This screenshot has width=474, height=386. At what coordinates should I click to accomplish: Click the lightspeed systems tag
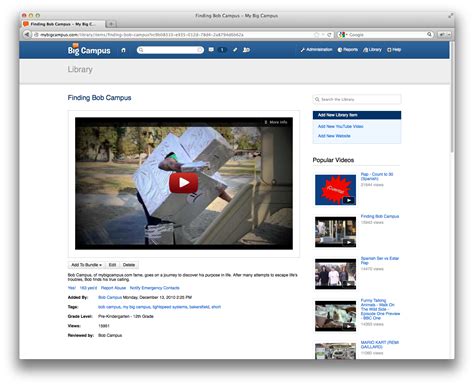click(170, 307)
